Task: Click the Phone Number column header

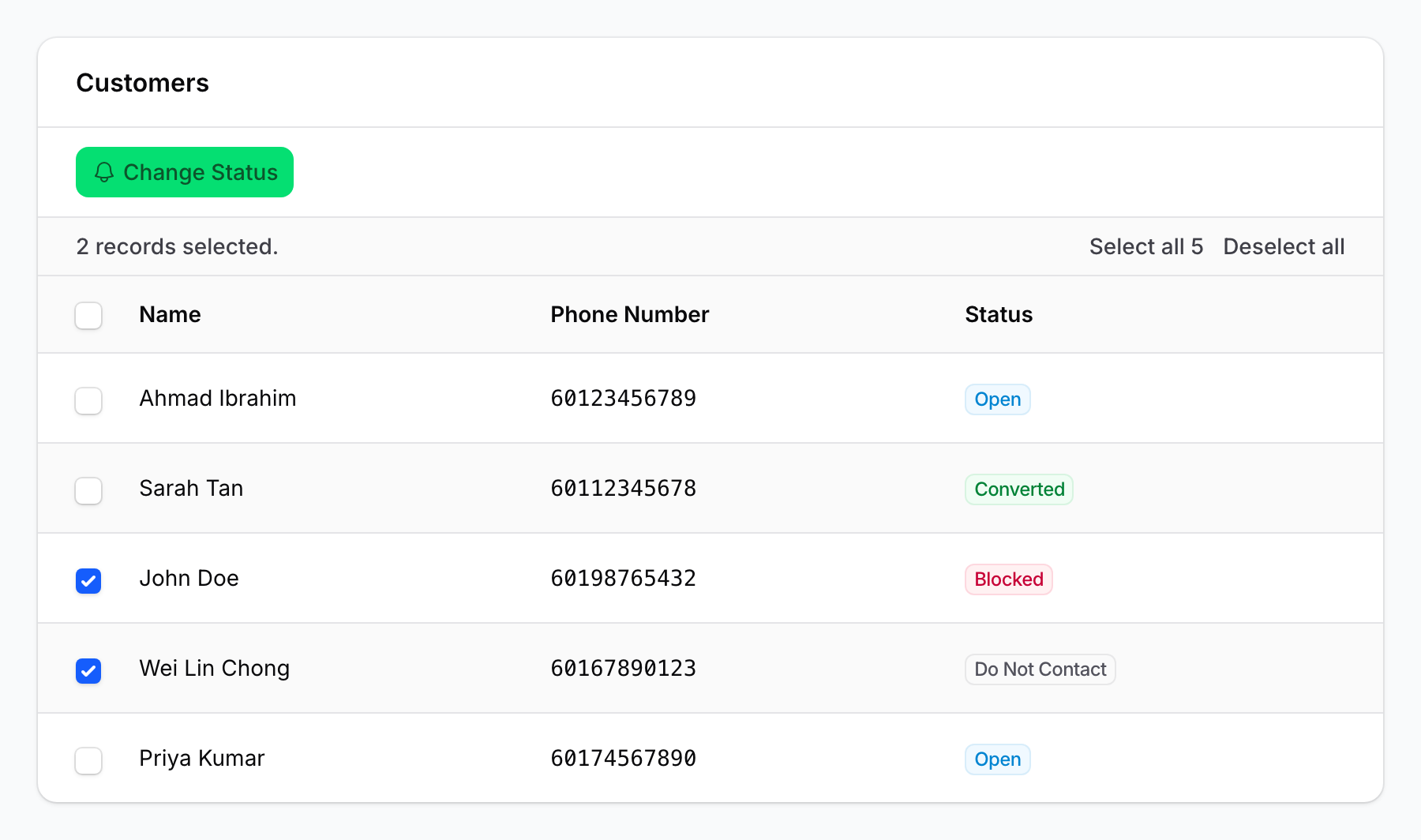Action: [629, 314]
